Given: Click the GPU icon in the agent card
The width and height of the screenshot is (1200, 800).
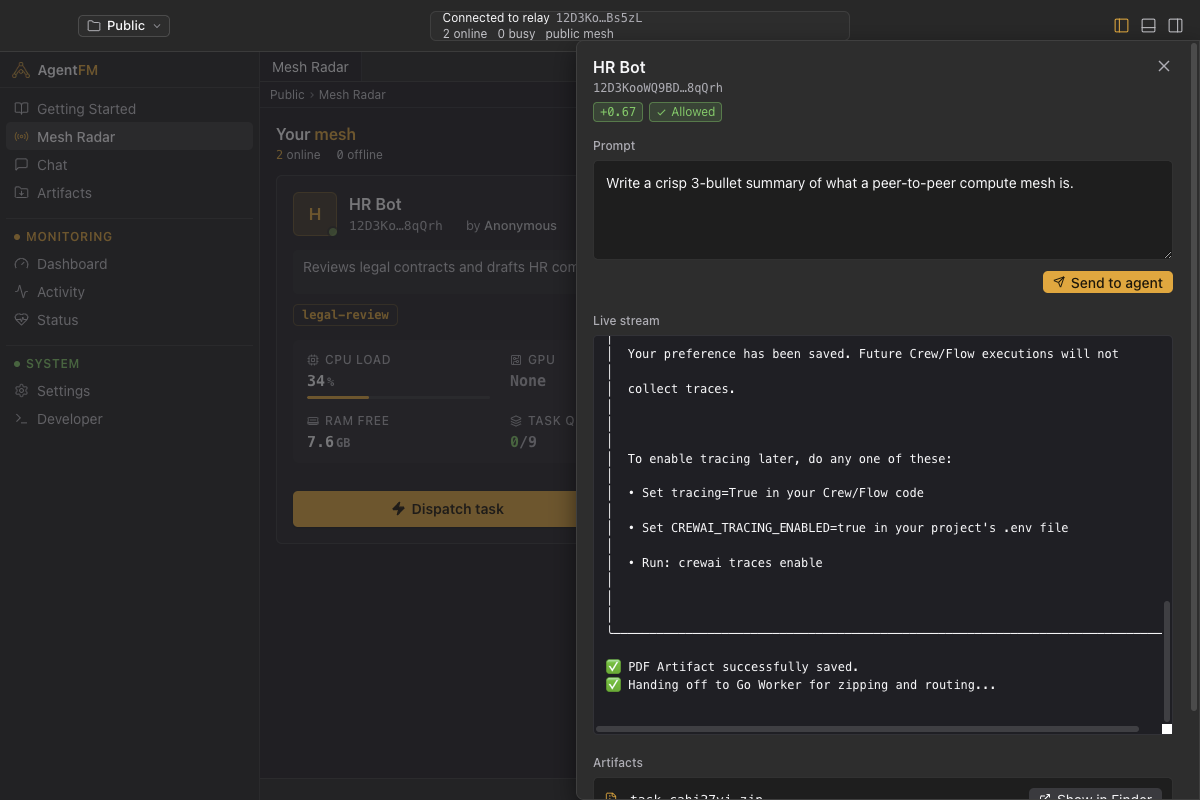Looking at the screenshot, I should click(516, 359).
